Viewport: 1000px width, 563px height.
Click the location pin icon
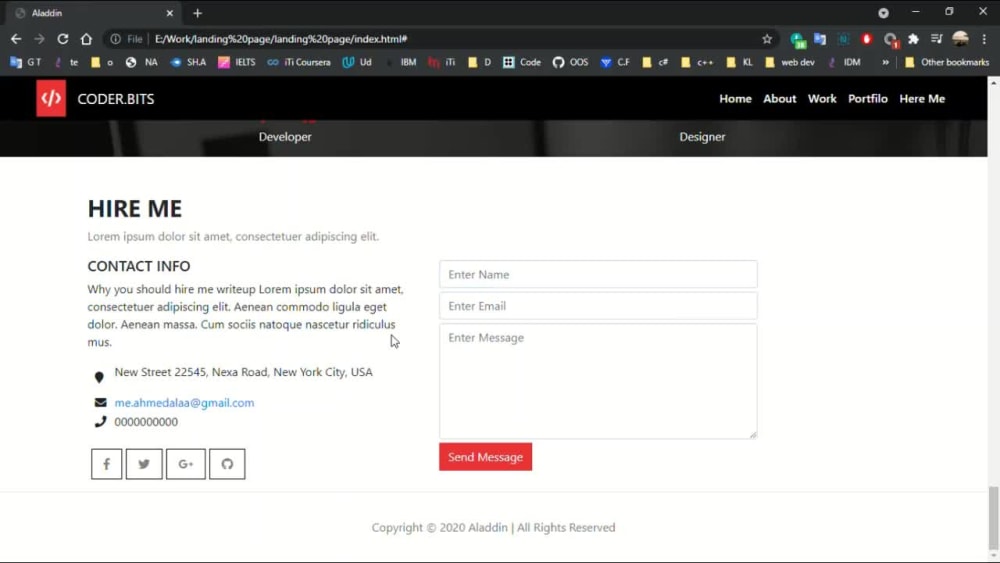(x=99, y=377)
